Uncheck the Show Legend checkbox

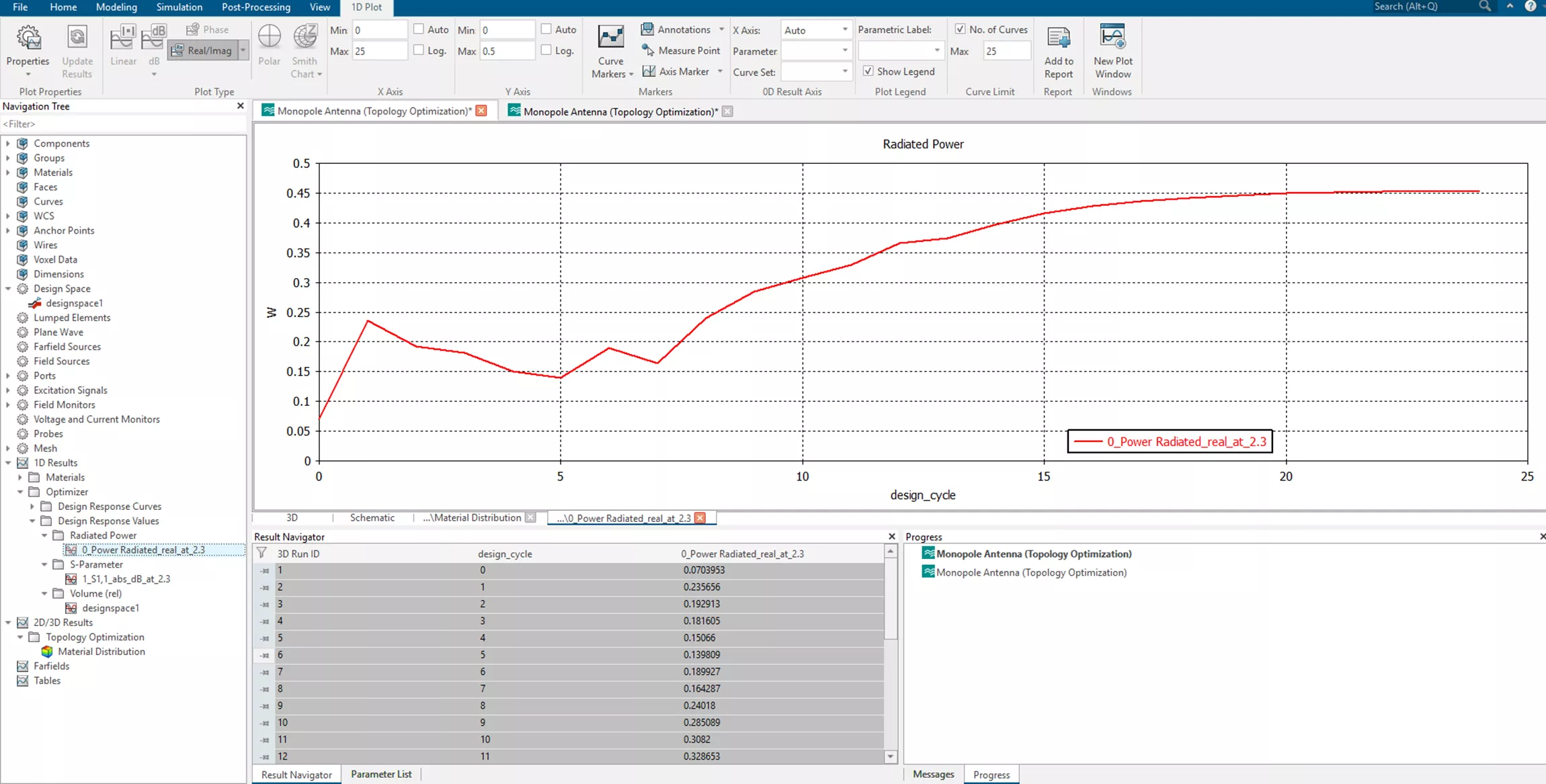point(868,71)
